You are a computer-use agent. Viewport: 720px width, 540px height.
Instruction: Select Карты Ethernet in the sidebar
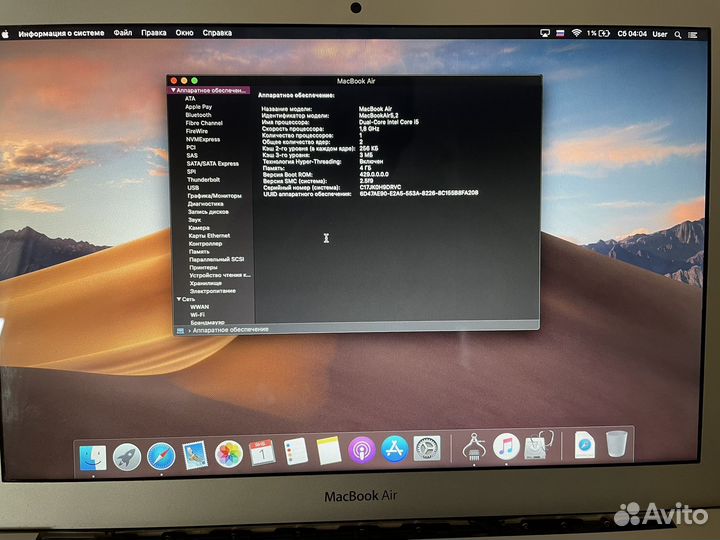(x=209, y=236)
